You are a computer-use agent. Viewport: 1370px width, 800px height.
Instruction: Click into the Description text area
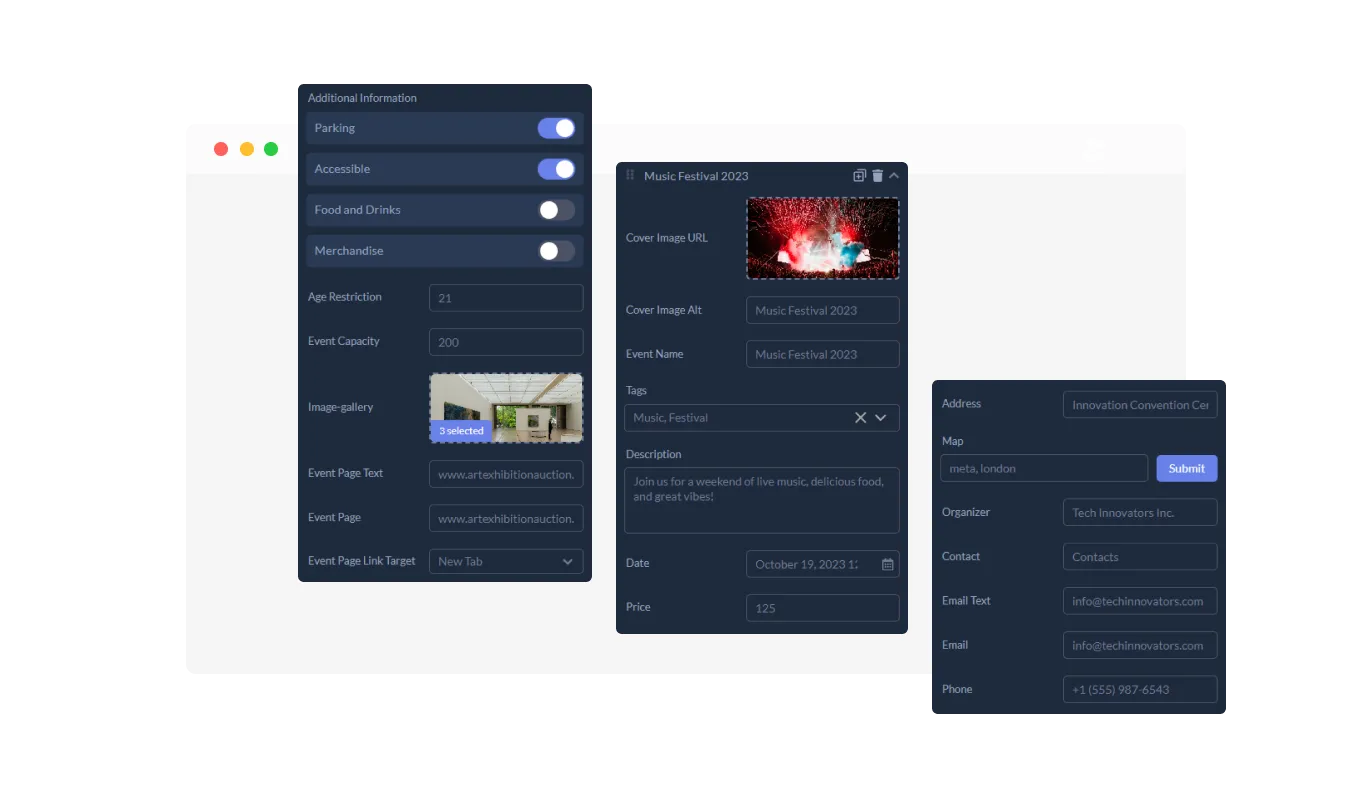tap(762, 500)
